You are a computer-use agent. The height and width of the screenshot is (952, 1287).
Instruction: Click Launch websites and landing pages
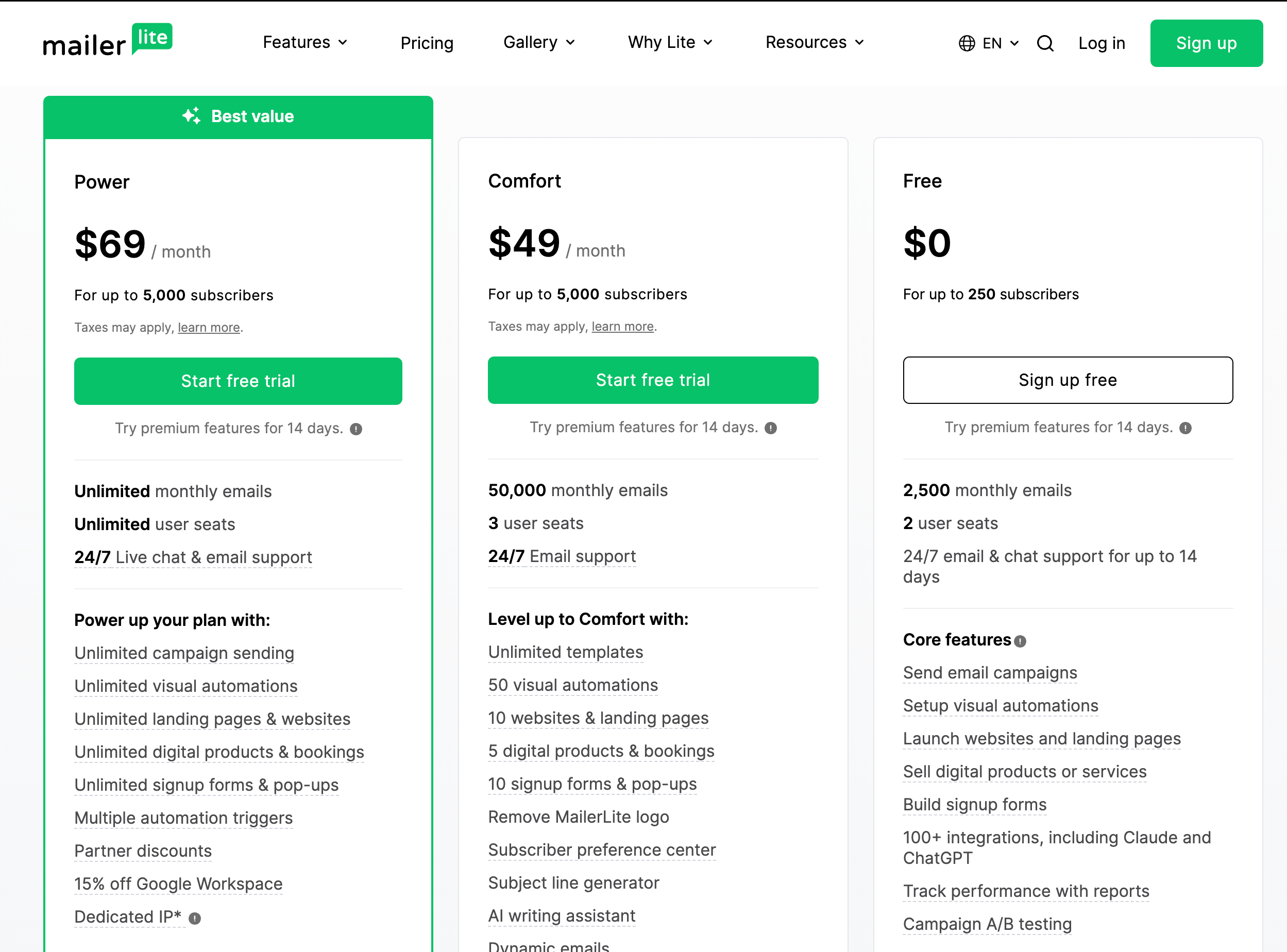pos(1042,738)
